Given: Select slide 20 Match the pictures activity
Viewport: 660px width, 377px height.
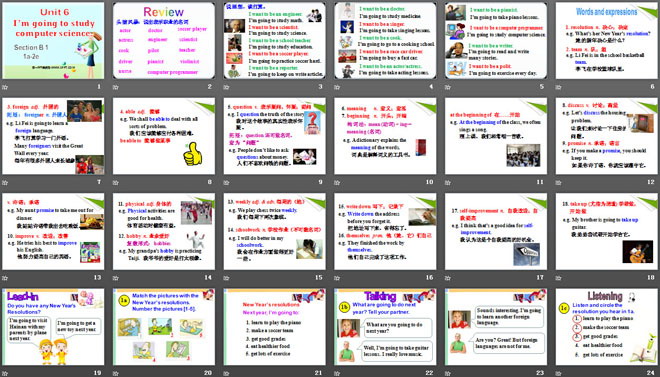Looking at the screenshot, I should (x=164, y=327).
